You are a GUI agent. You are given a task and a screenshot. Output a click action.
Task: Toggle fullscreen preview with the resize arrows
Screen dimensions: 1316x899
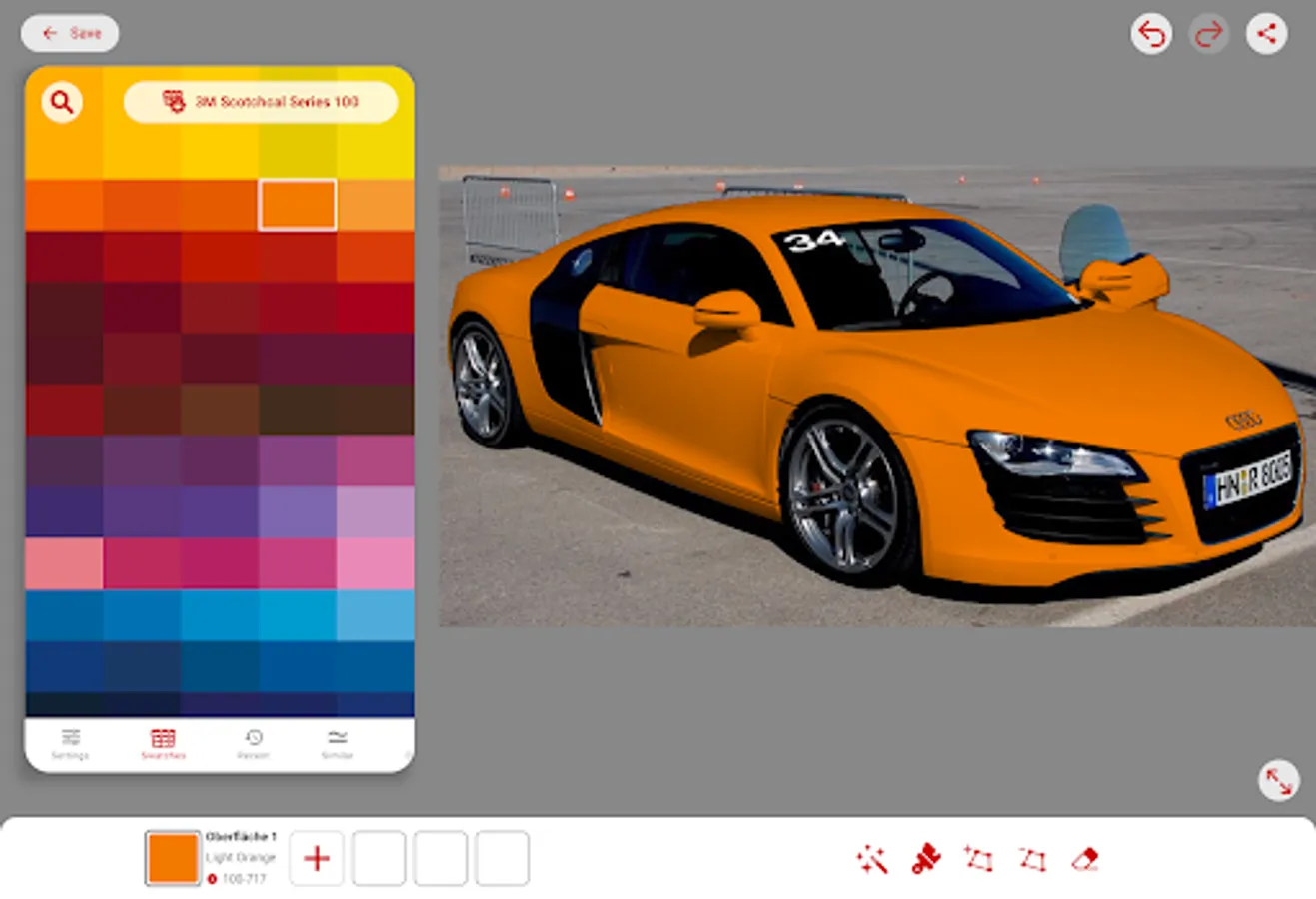pyautogui.click(x=1278, y=781)
